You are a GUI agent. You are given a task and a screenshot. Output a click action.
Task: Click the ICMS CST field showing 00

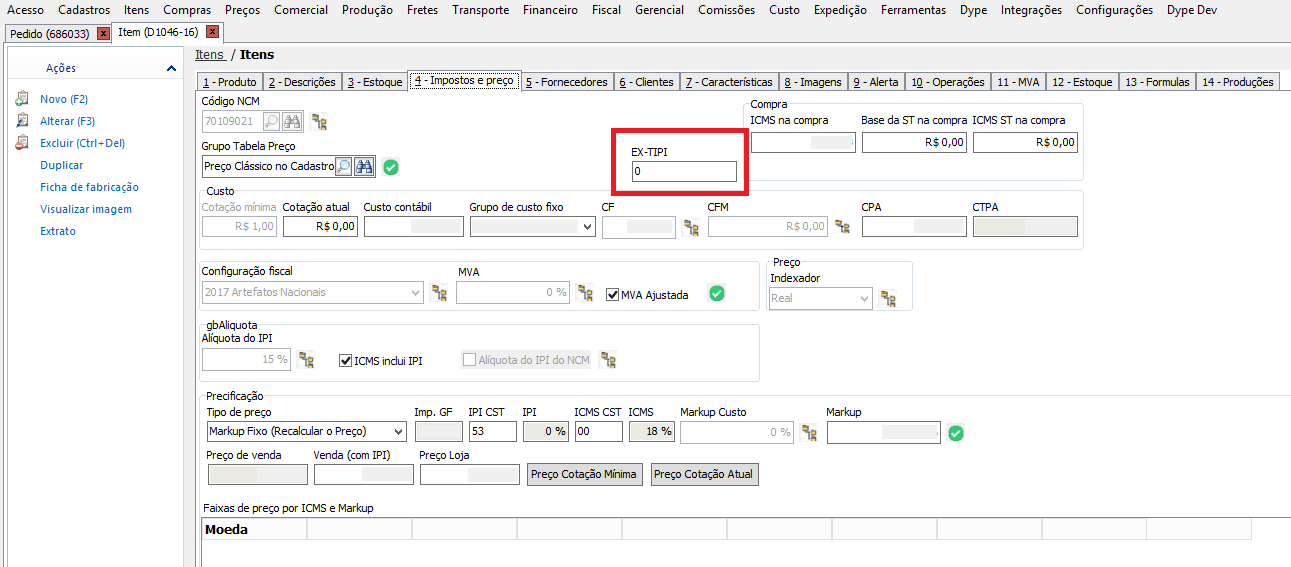click(599, 432)
